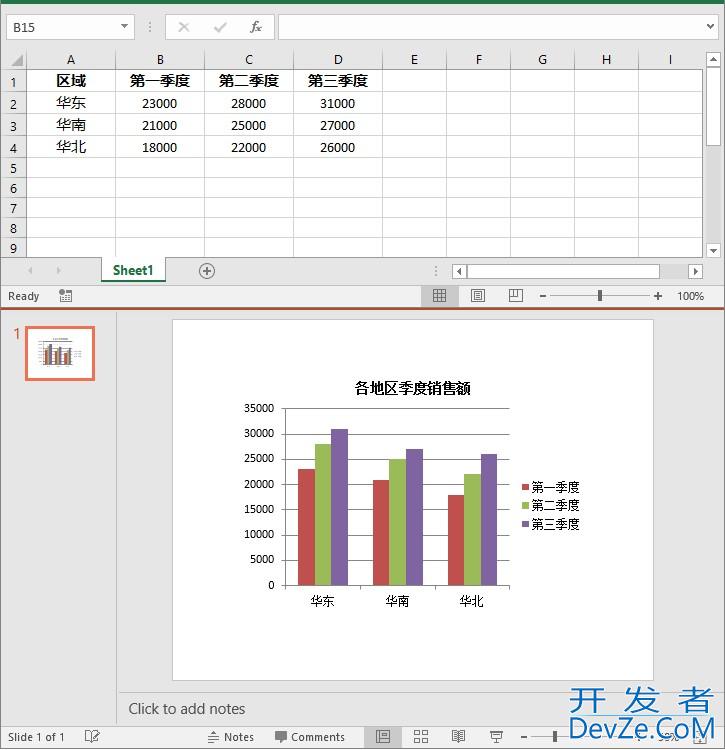The height and width of the screenshot is (750, 725).
Task: Click the 第二季度 green legend entry
Action: point(550,505)
